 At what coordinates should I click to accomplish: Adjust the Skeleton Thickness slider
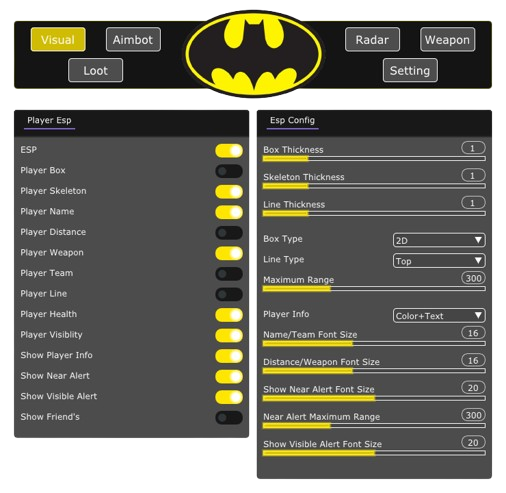(374, 186)
